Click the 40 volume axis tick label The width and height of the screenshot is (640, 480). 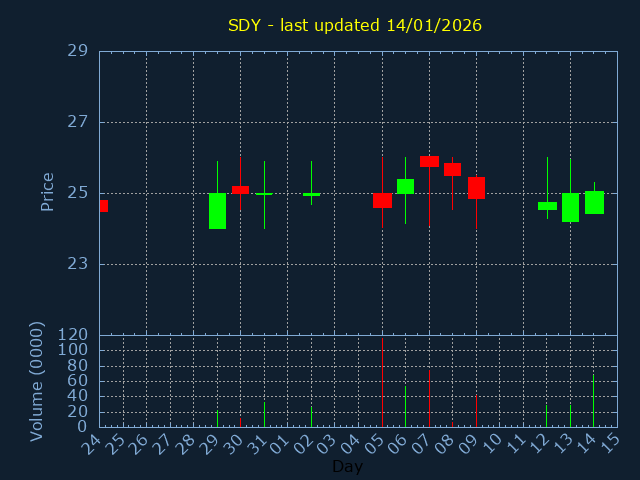78,396
